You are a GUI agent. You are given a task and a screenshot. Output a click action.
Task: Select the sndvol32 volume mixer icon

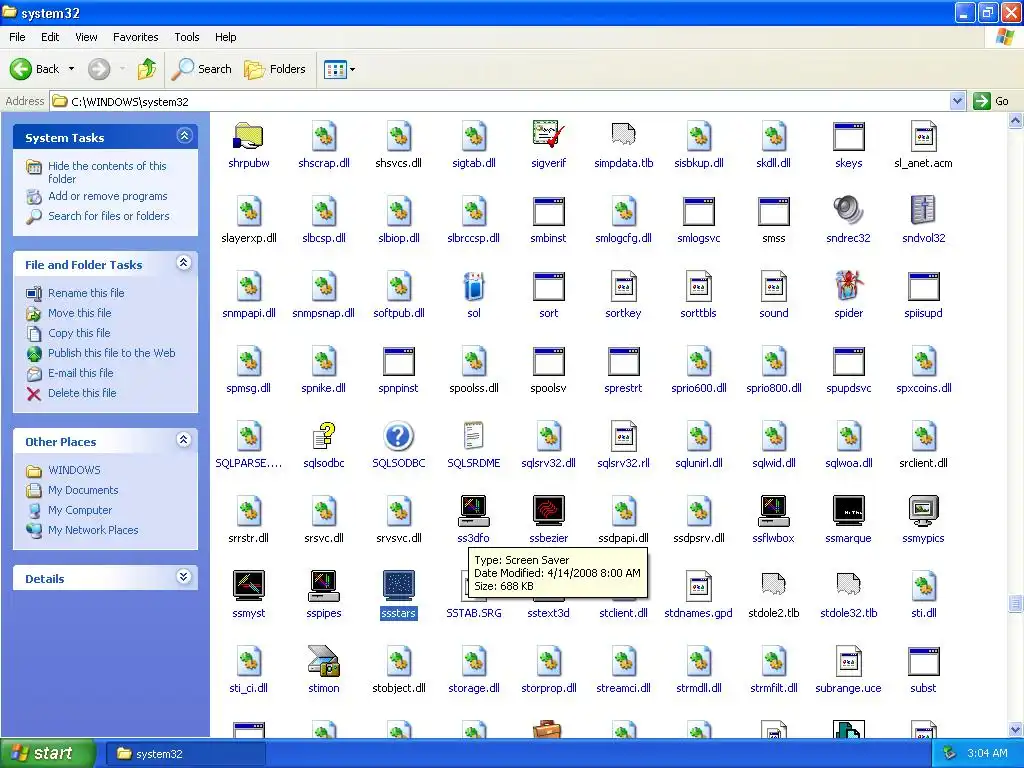point(923,211)
